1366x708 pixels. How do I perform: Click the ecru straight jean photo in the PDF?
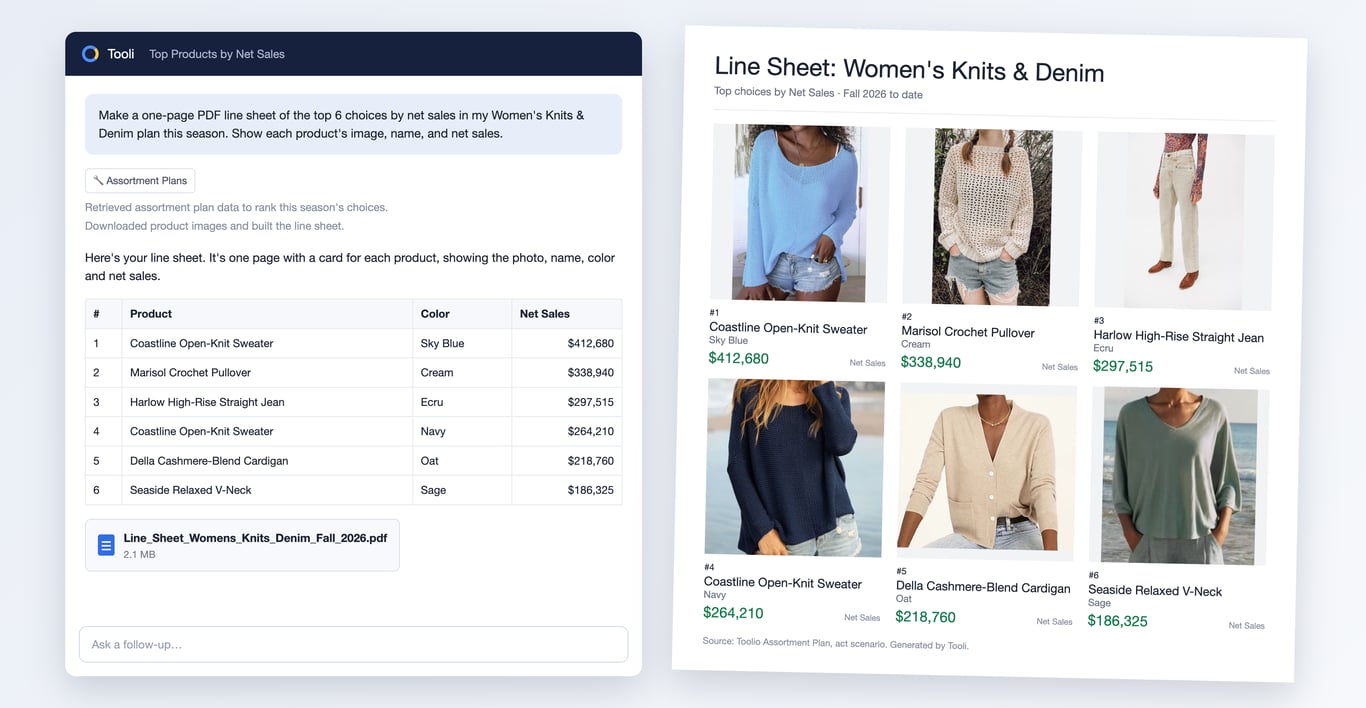[x=1184, y=221]
